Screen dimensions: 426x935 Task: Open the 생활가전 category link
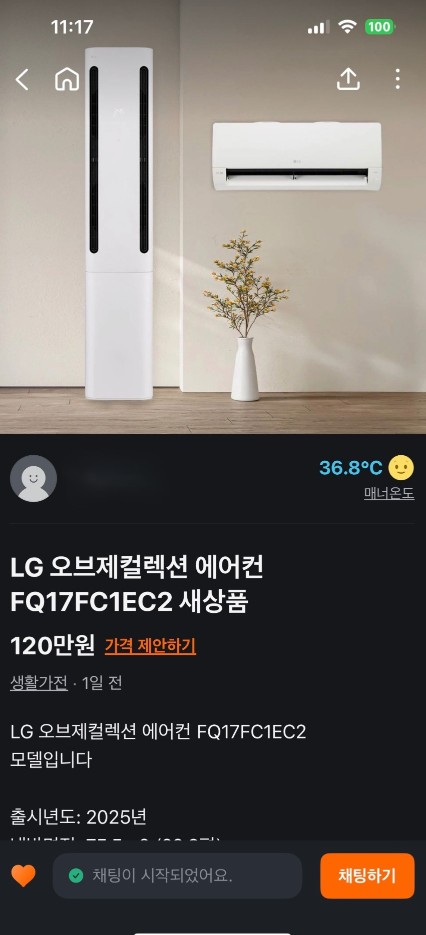tap(39, 683)
